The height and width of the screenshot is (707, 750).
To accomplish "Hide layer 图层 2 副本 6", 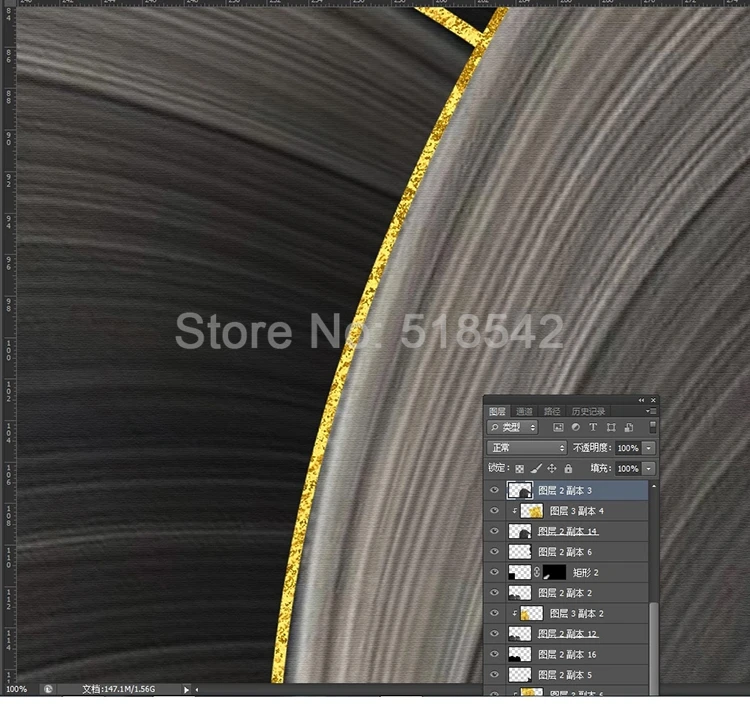I will 495,552.
